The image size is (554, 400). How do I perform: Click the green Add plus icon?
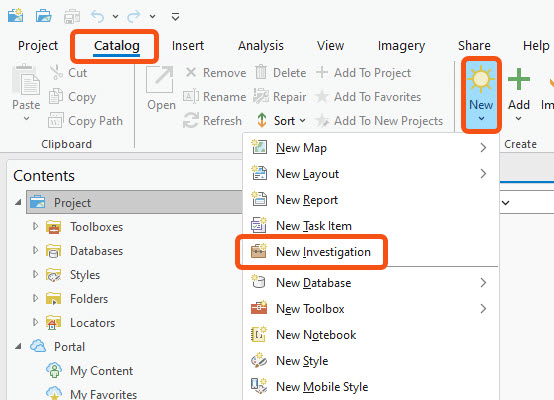pyautogui.click(x=519, y=79)
